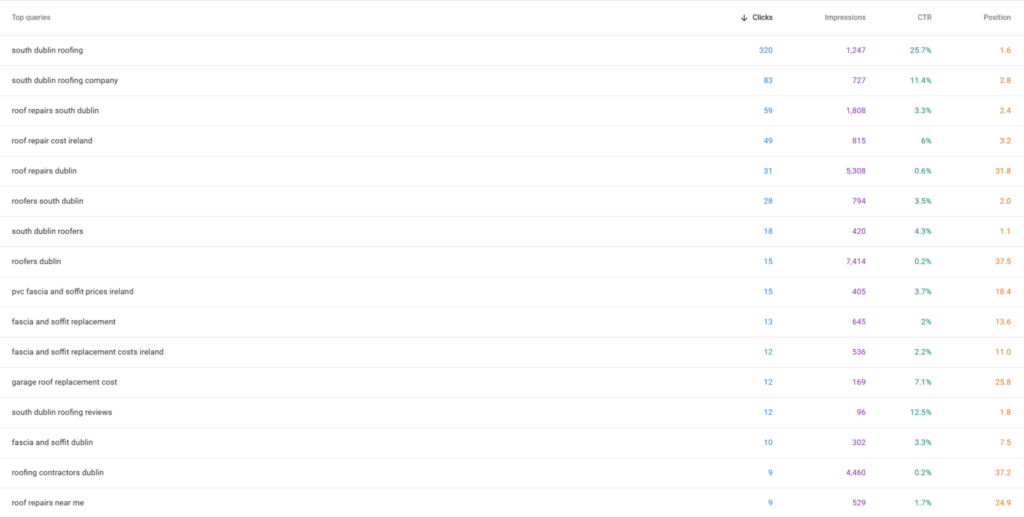The height and width of the screenshot is (517, 1024).
Task: Click the 12.5% CTR value
Action: click(921, 413)
